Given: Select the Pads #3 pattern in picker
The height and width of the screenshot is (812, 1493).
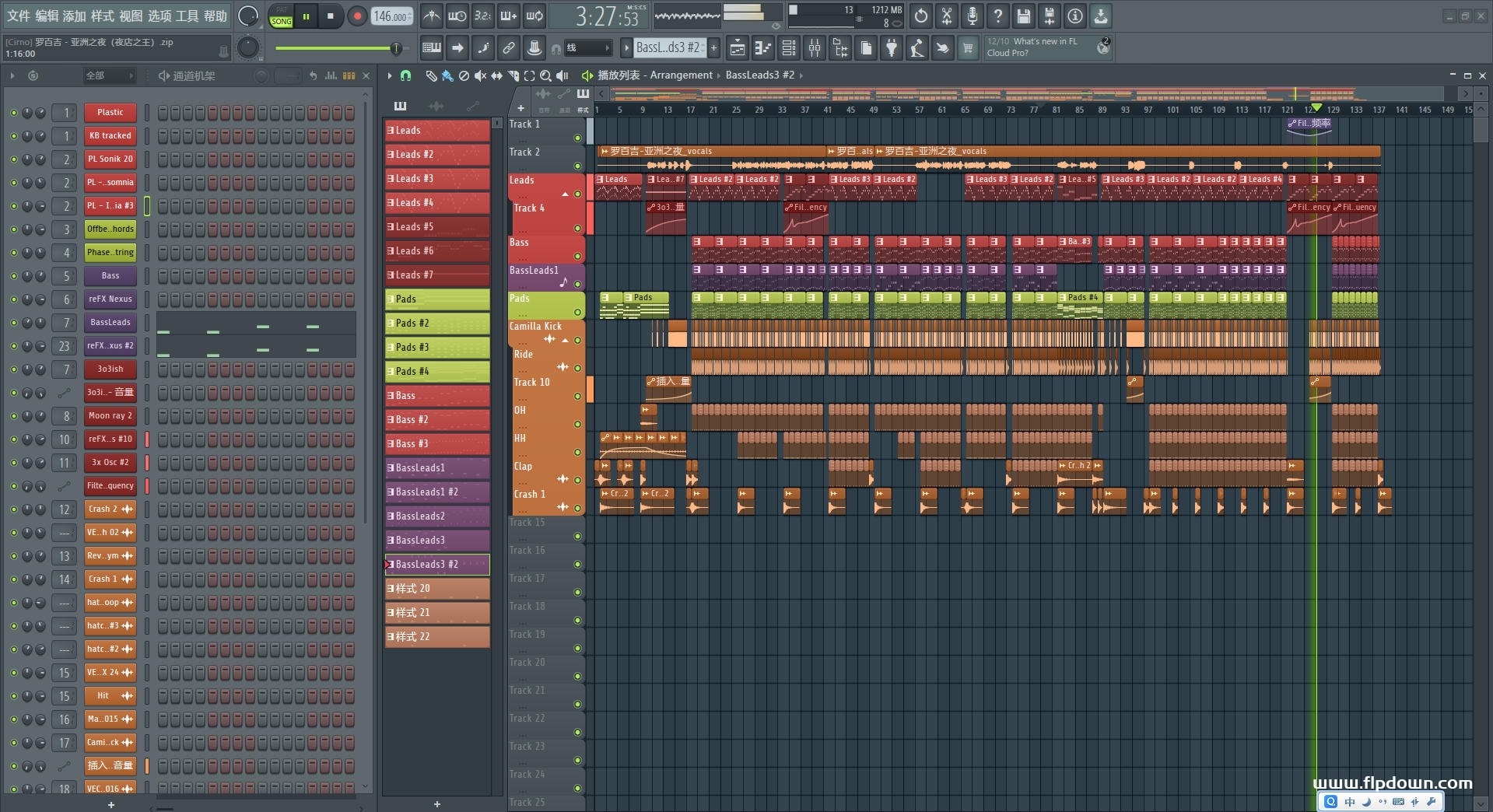Looking at the screenshot, I should point(437,347).
